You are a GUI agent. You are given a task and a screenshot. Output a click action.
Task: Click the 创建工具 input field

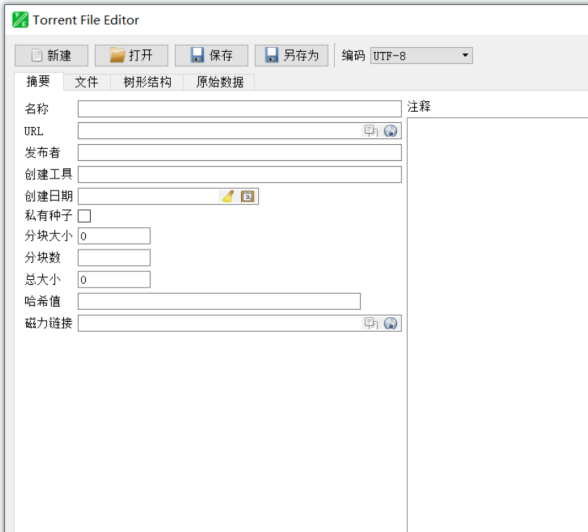tap(240, 174)
